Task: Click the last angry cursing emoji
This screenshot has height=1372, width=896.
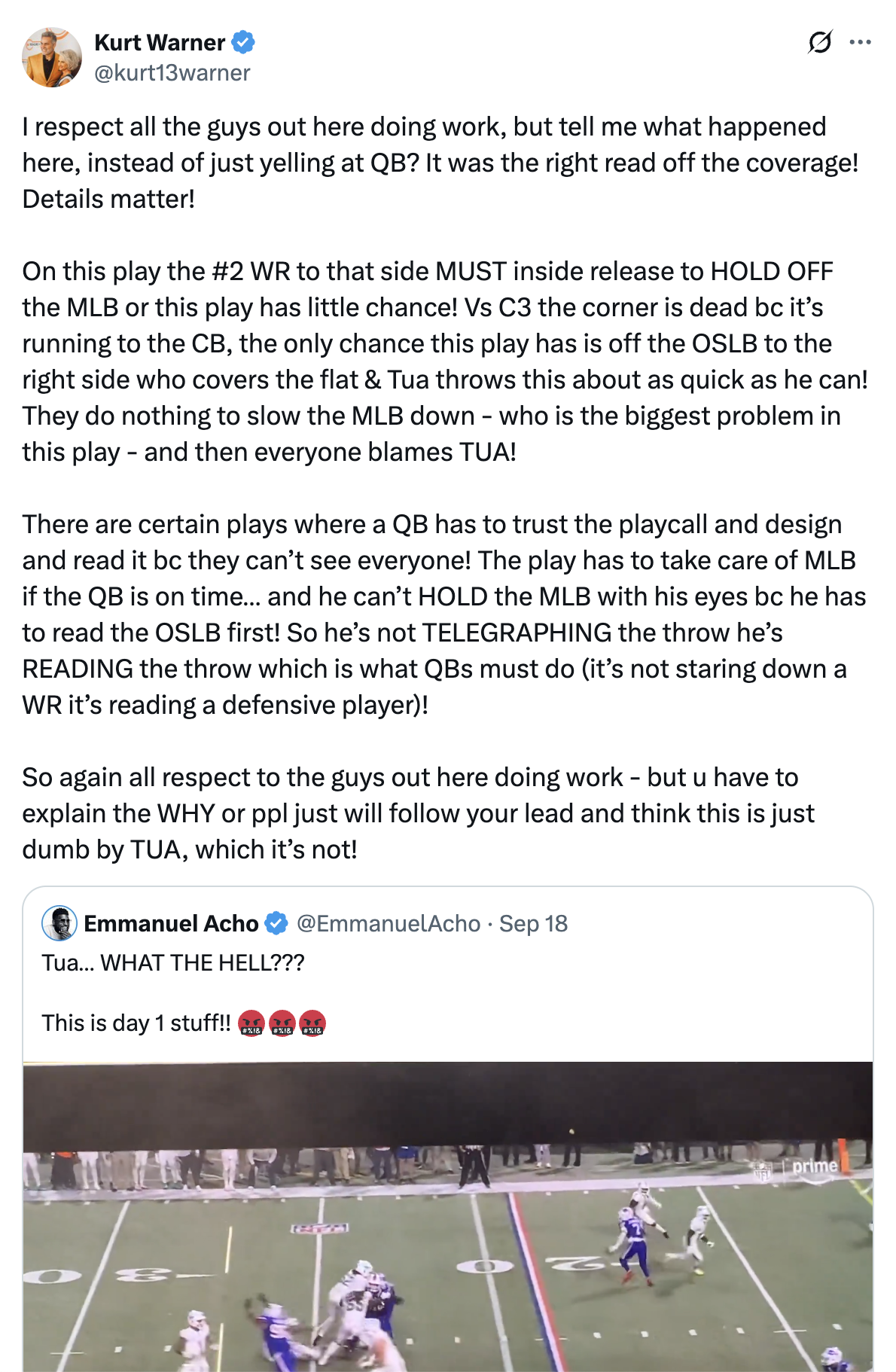Action: point(312,1023)
